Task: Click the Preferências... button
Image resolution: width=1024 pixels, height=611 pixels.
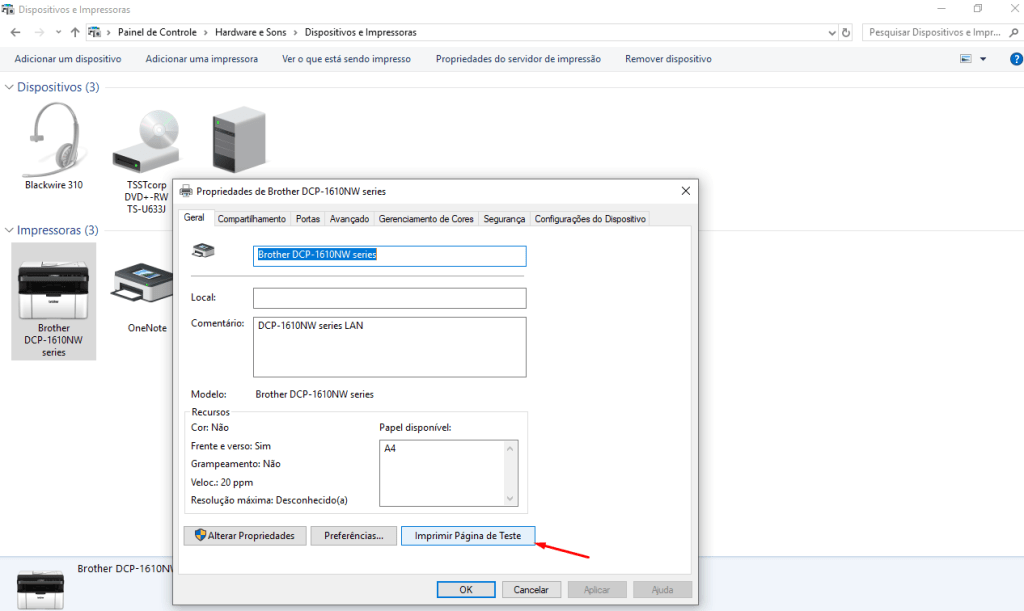Action: 353,536
